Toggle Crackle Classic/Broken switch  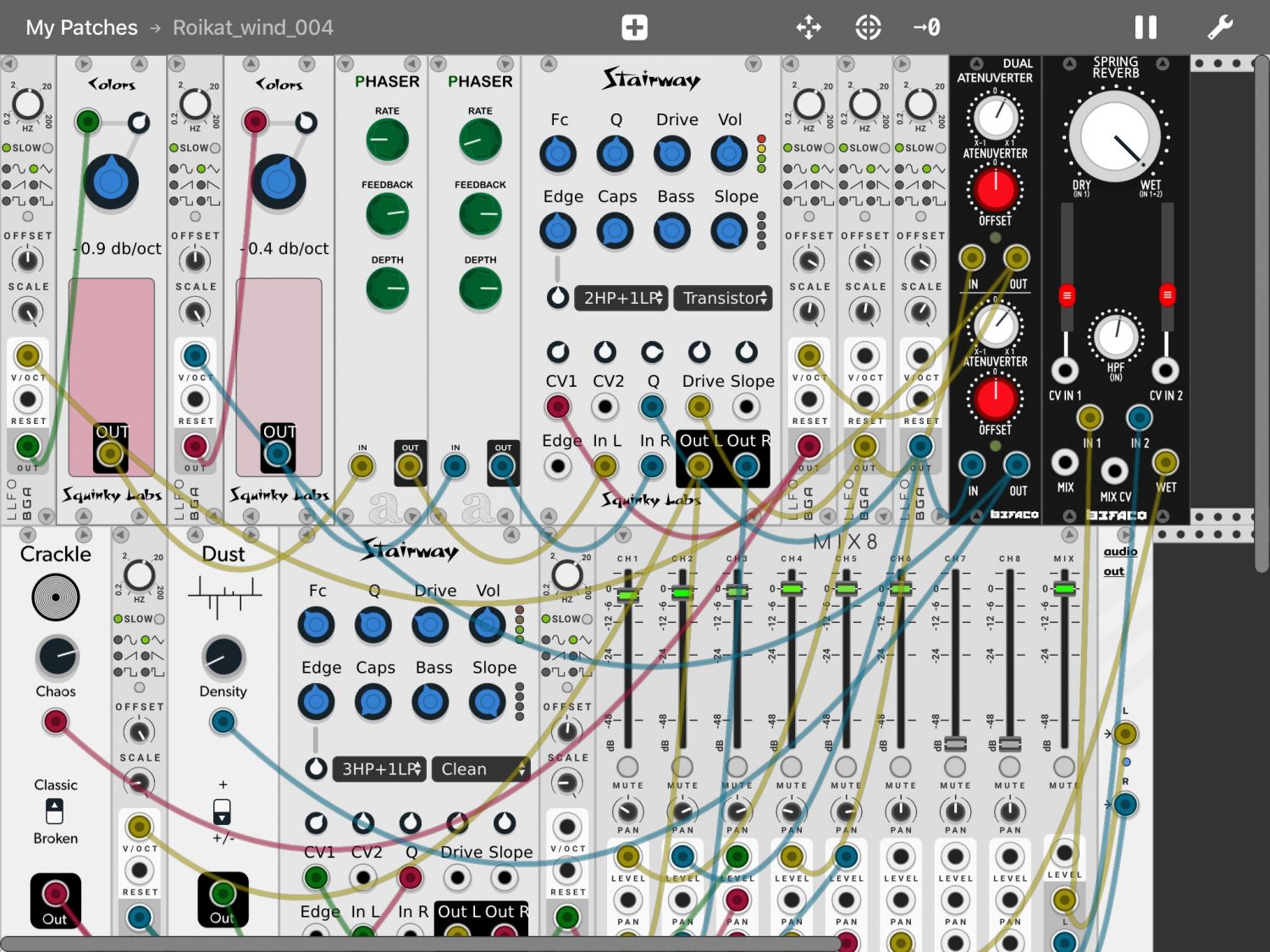pos(54,811)
